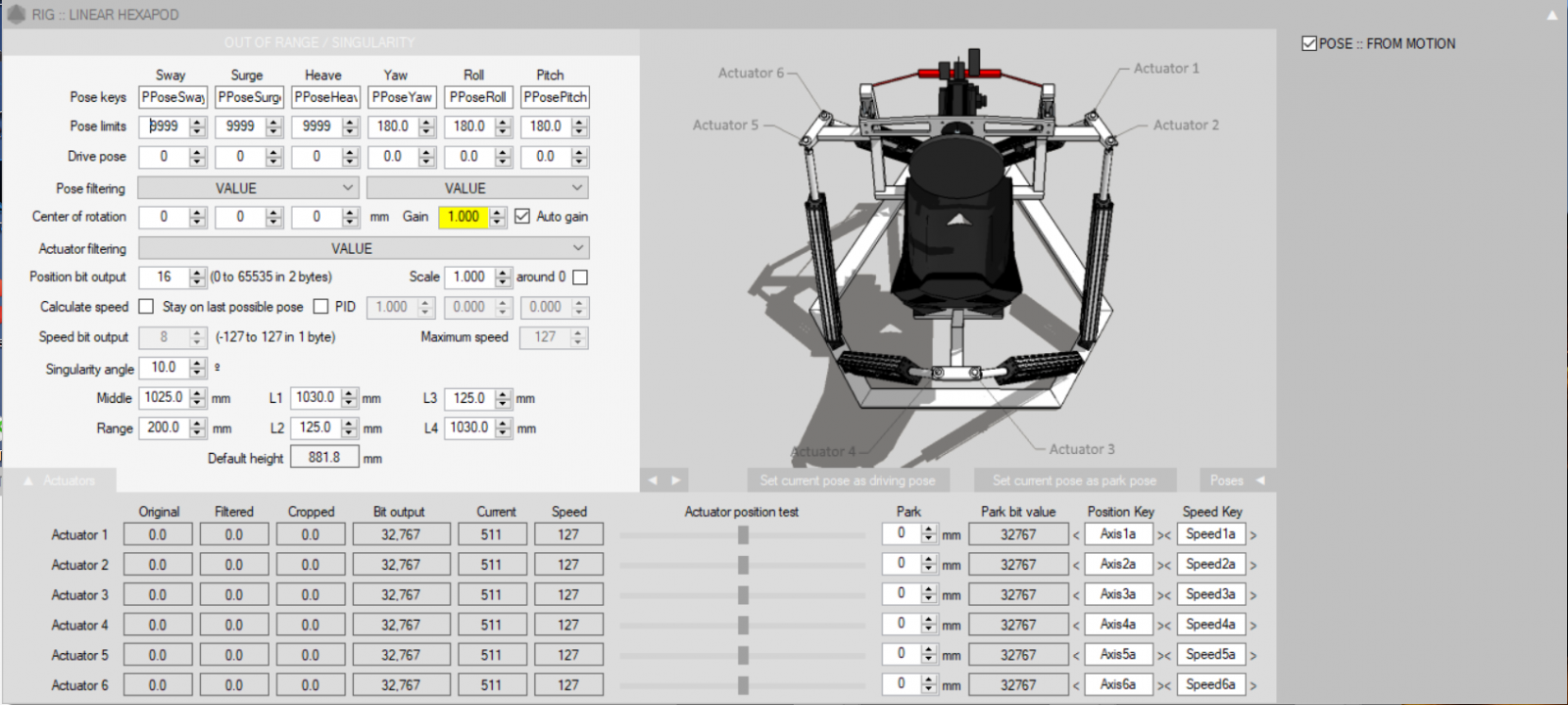Click the Pitch pose key field

click(555, 97)
